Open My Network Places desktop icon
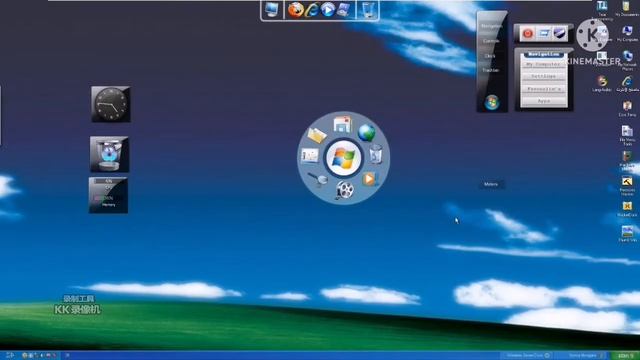The image size is (640, 360). click(x=627, y=60)
